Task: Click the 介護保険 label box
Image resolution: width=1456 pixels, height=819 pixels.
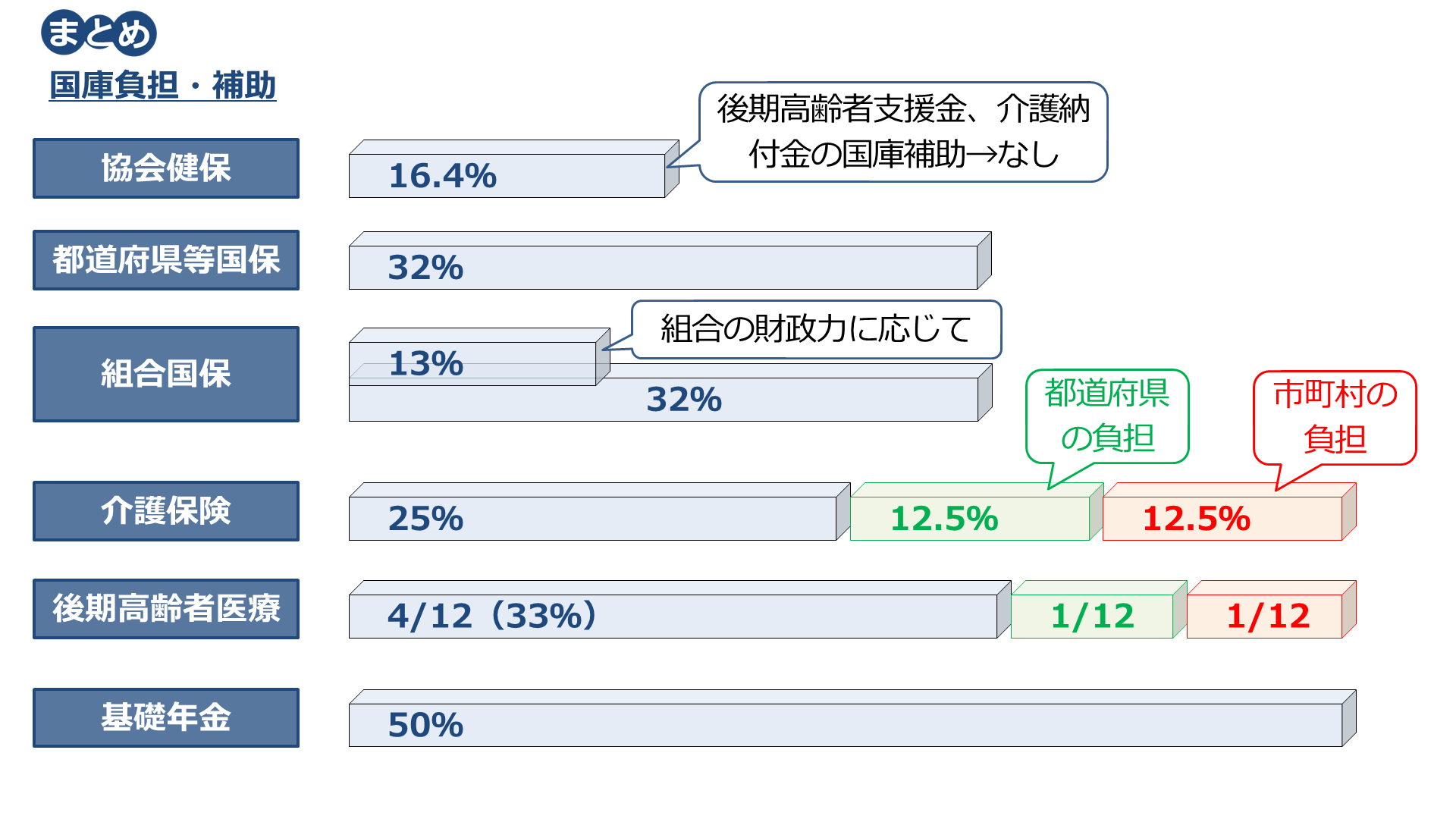Action: [x=166, y=511]
